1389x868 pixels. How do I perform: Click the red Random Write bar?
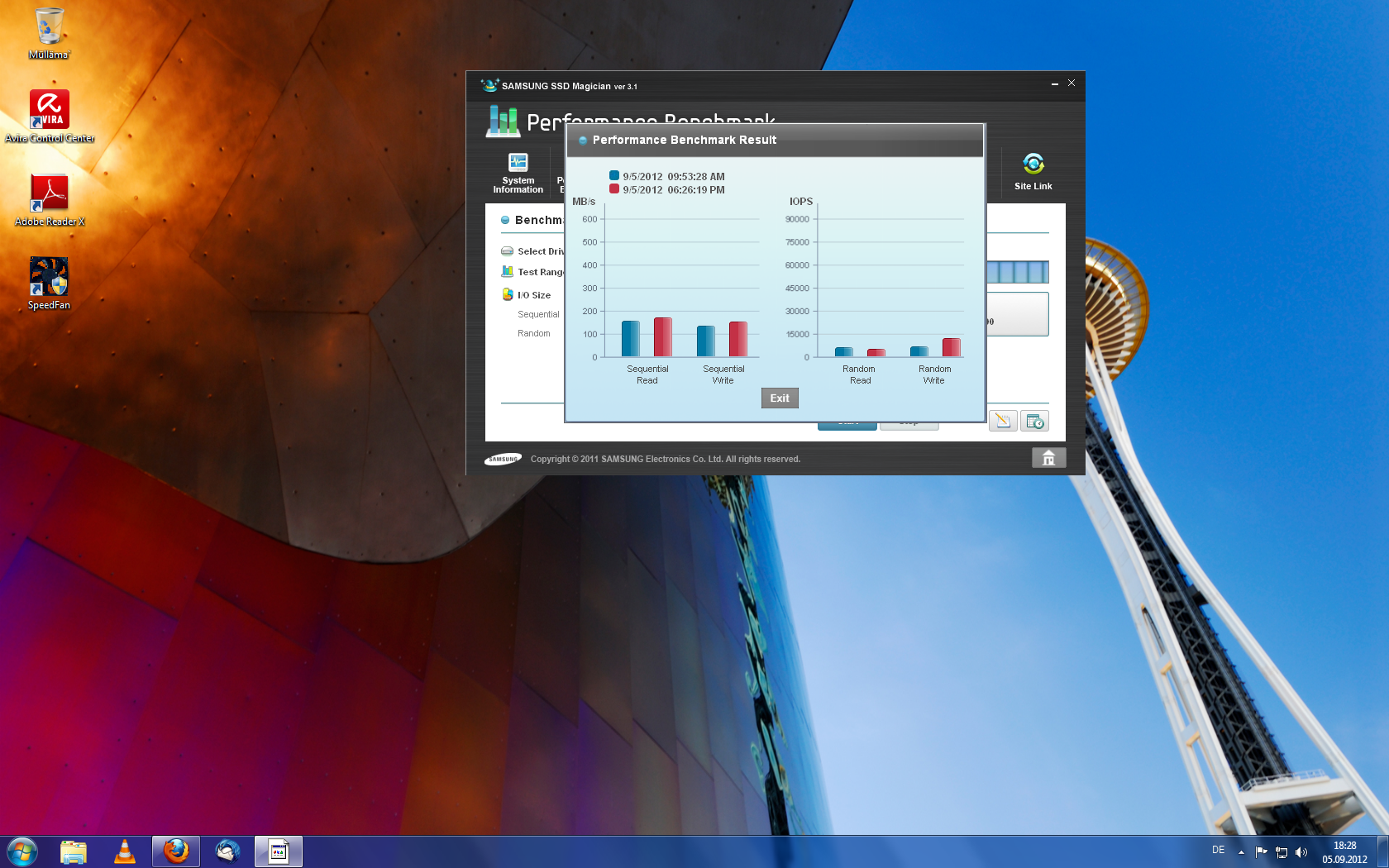[x=952, y=347]
